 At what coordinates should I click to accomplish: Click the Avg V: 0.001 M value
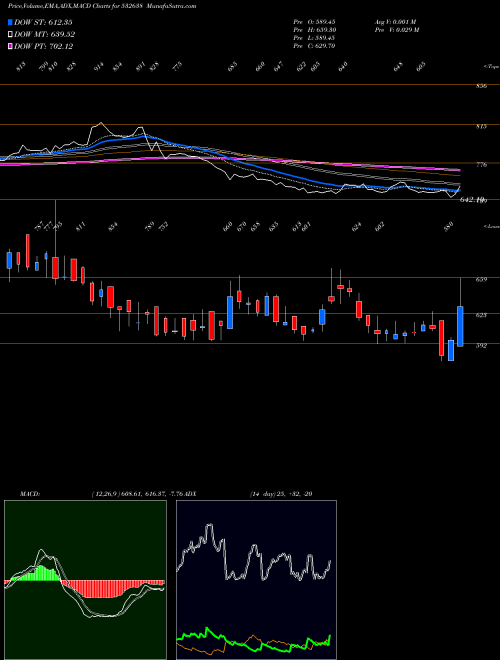[395, 21]
